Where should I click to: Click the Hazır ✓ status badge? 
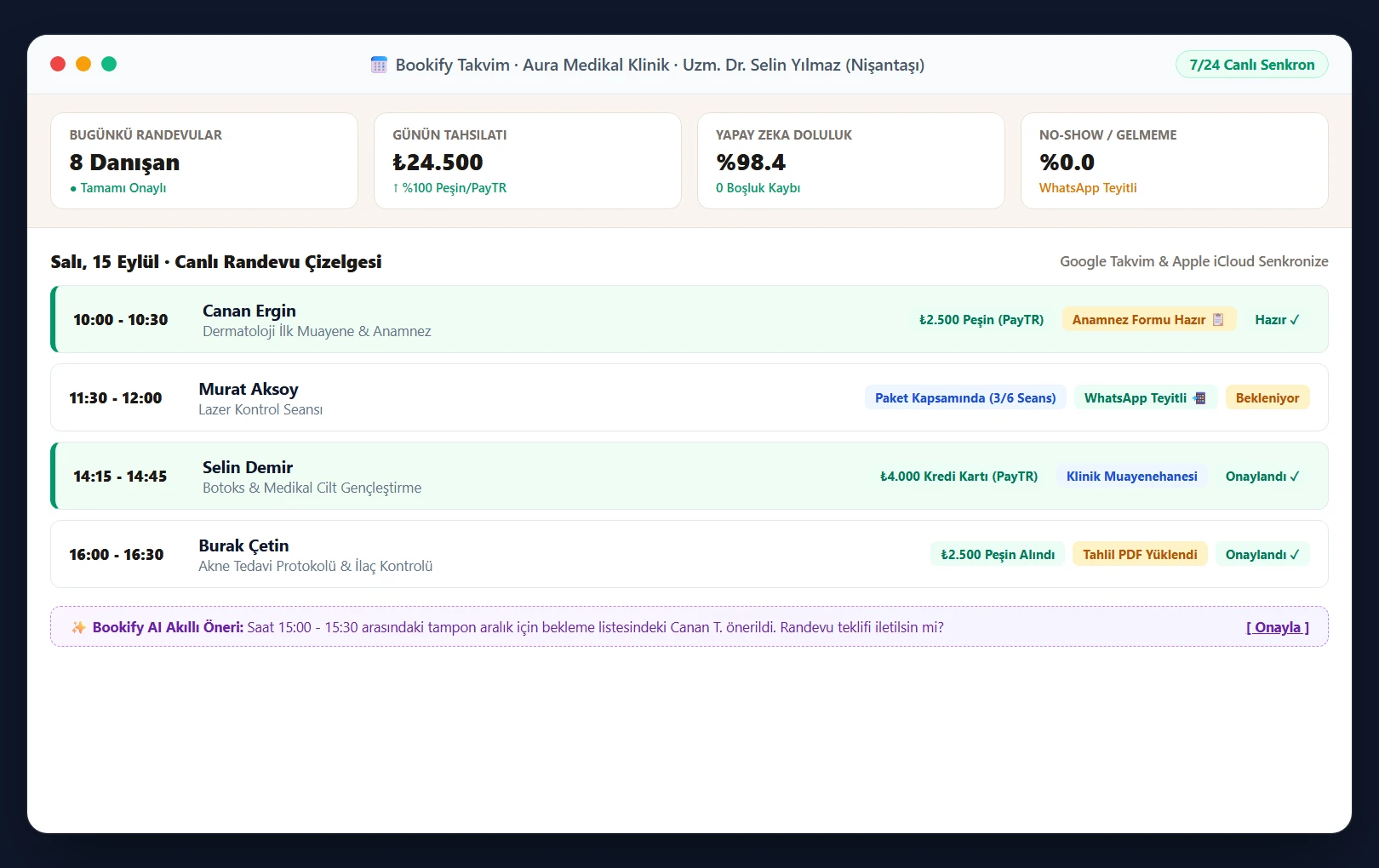tap(1277, 320)
